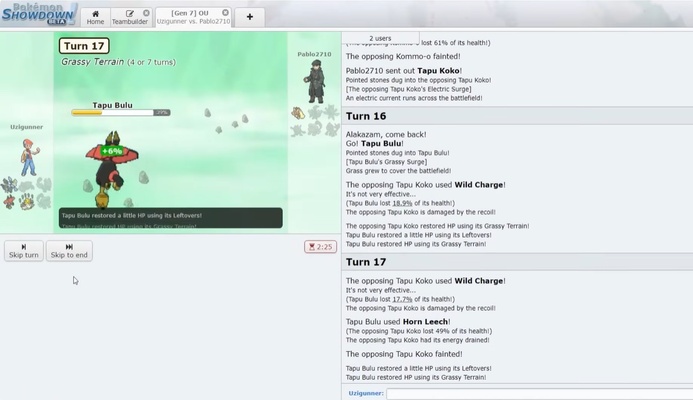
Task: Click the opponent's first team icon
Action: [x=298, y=113]
